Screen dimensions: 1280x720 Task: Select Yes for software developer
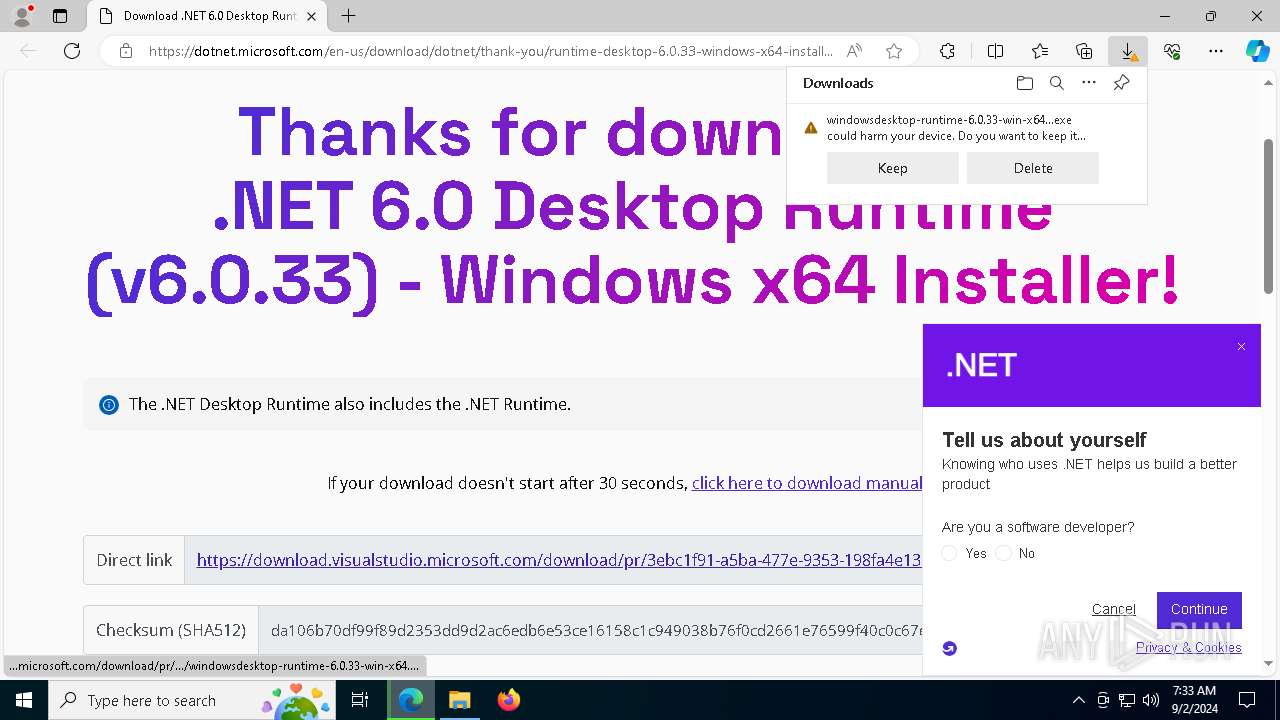(x=950, y=553)
